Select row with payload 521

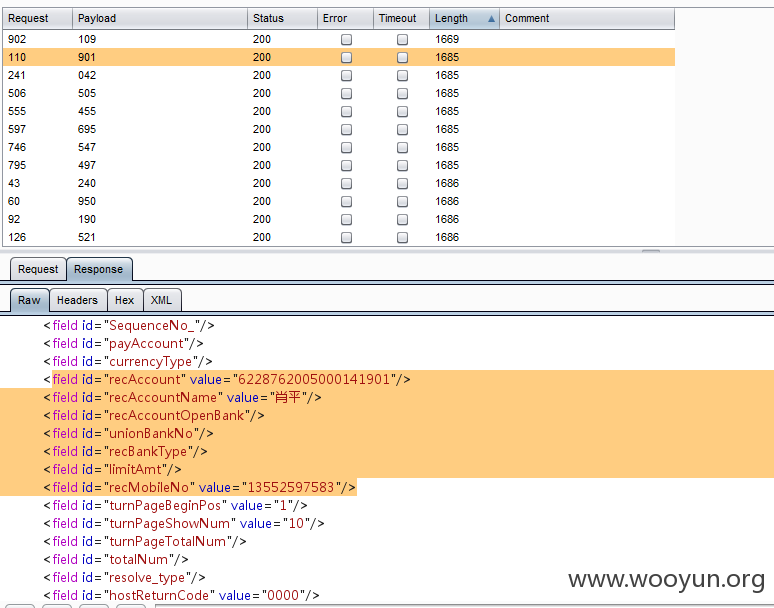(339, 237)
